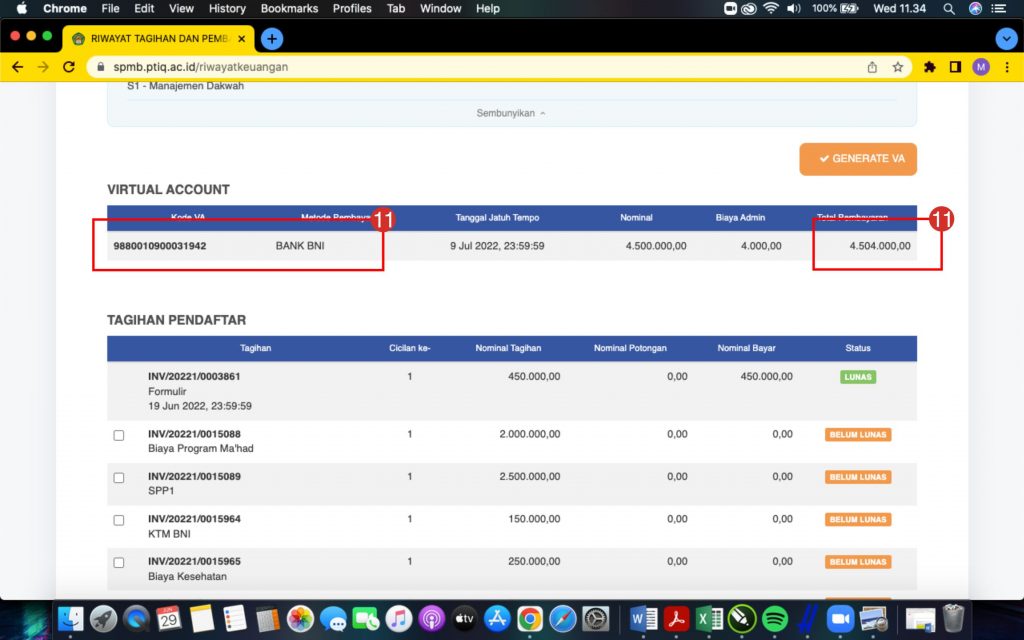Viewport: 1024px width, 640px height.
Task: Open Spotlight search in menu bar
Action: (x=949, y=8)
